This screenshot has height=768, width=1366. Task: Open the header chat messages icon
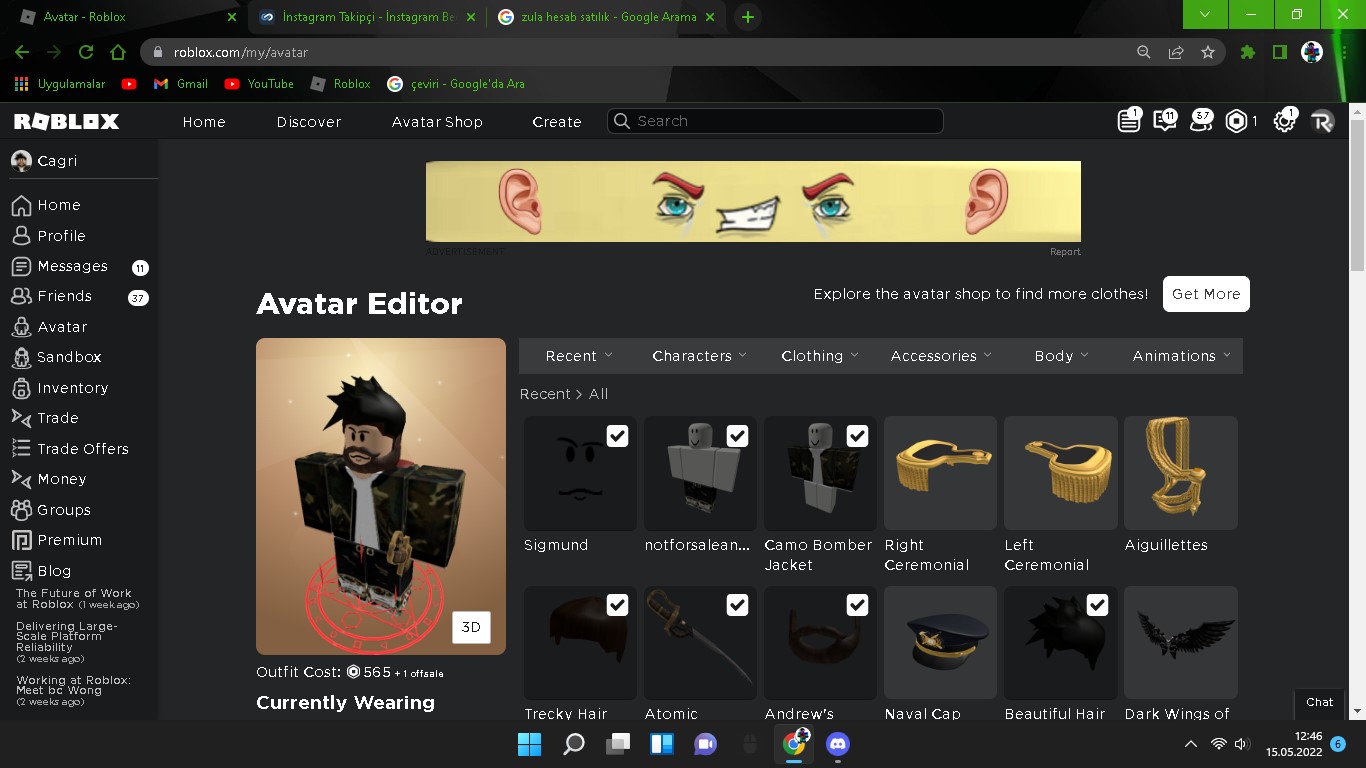click(1165, 121)
